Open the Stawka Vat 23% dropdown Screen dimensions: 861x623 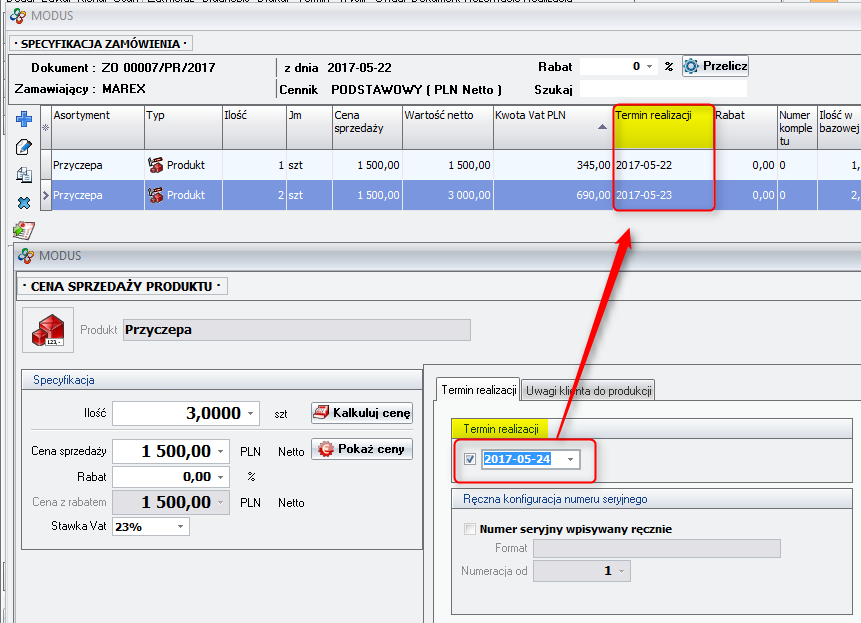pos(181,527)
